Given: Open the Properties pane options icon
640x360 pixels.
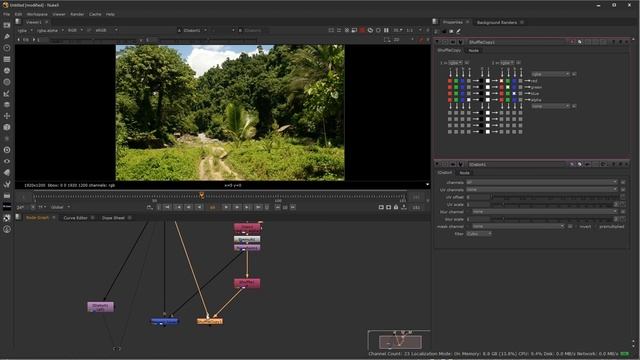Looking at the screenshot, I should pos(436,22).
